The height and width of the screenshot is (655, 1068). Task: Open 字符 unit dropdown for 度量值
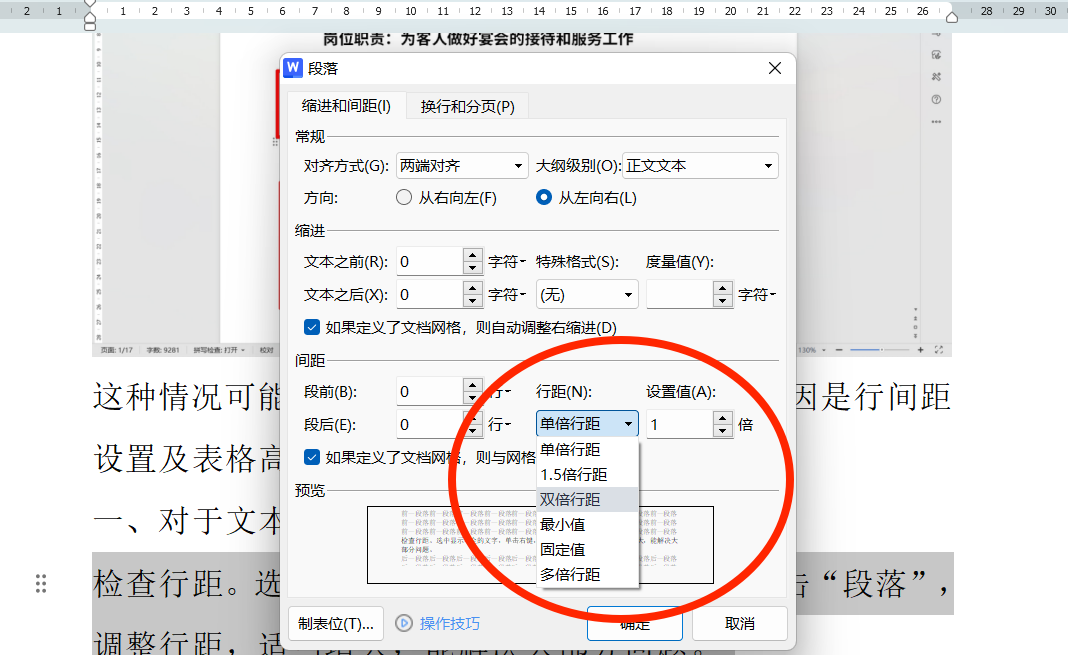pos(757,295)
